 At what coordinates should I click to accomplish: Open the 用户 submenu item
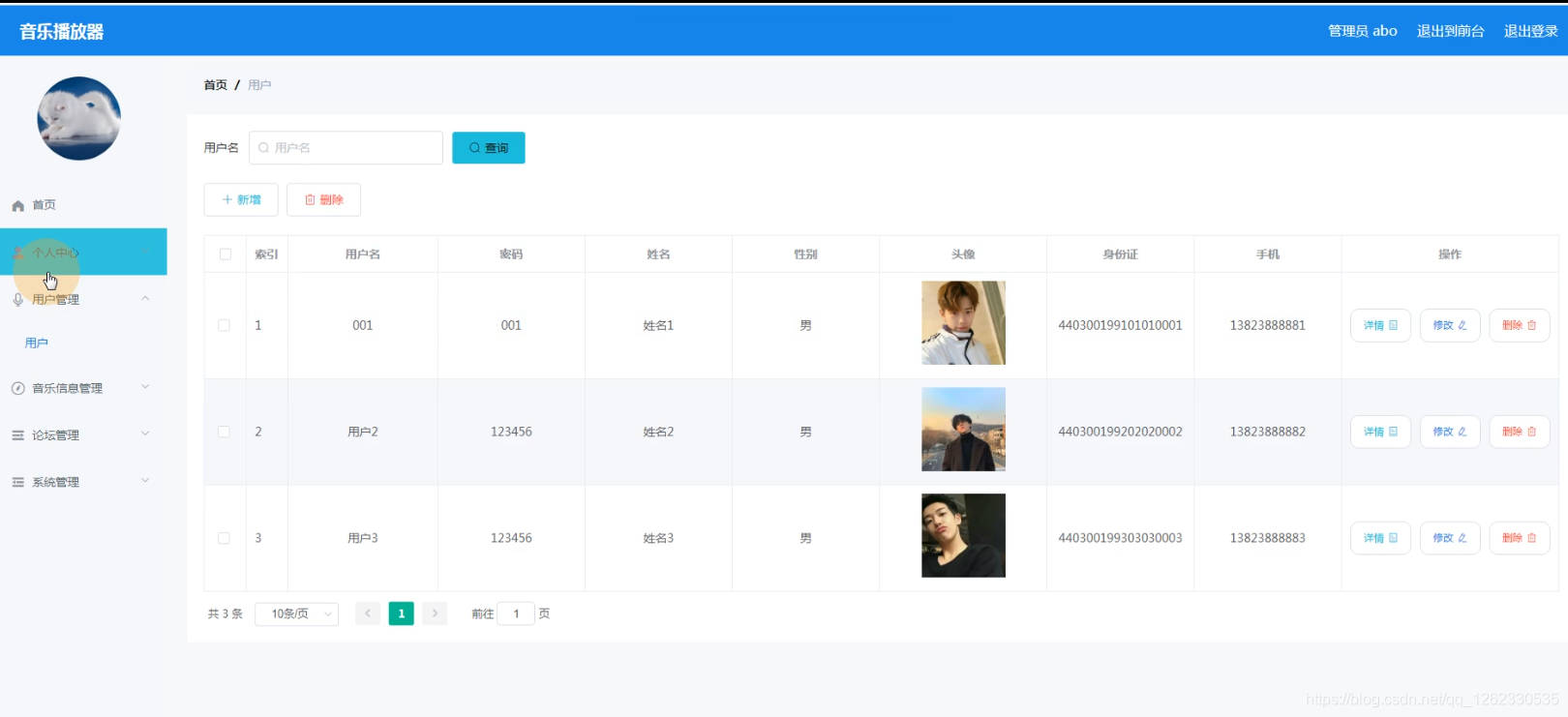(x=37, y=344)
